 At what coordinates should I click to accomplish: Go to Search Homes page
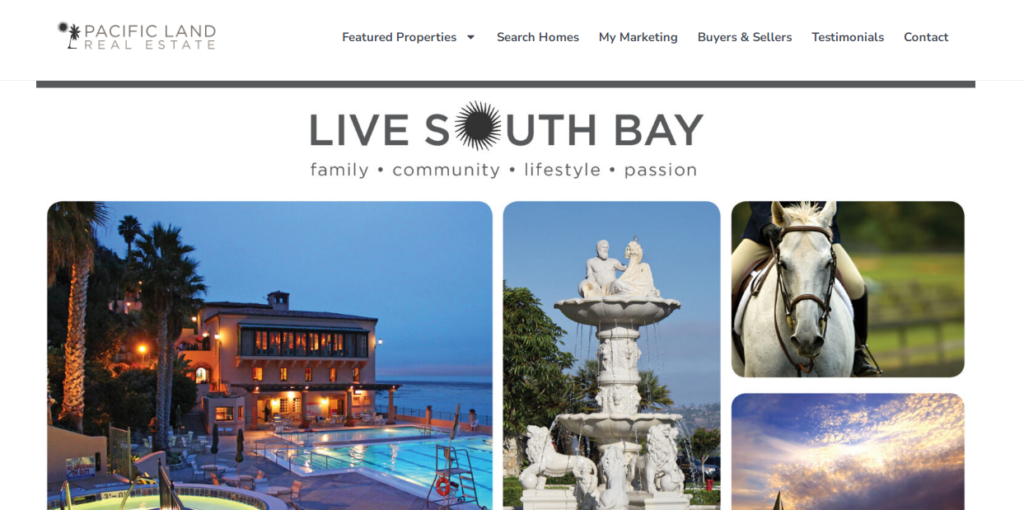[537, 37]
